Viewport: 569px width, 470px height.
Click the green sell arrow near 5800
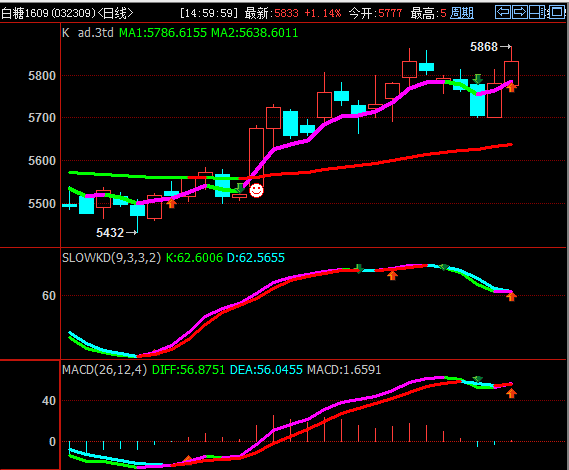click(478, 79)
